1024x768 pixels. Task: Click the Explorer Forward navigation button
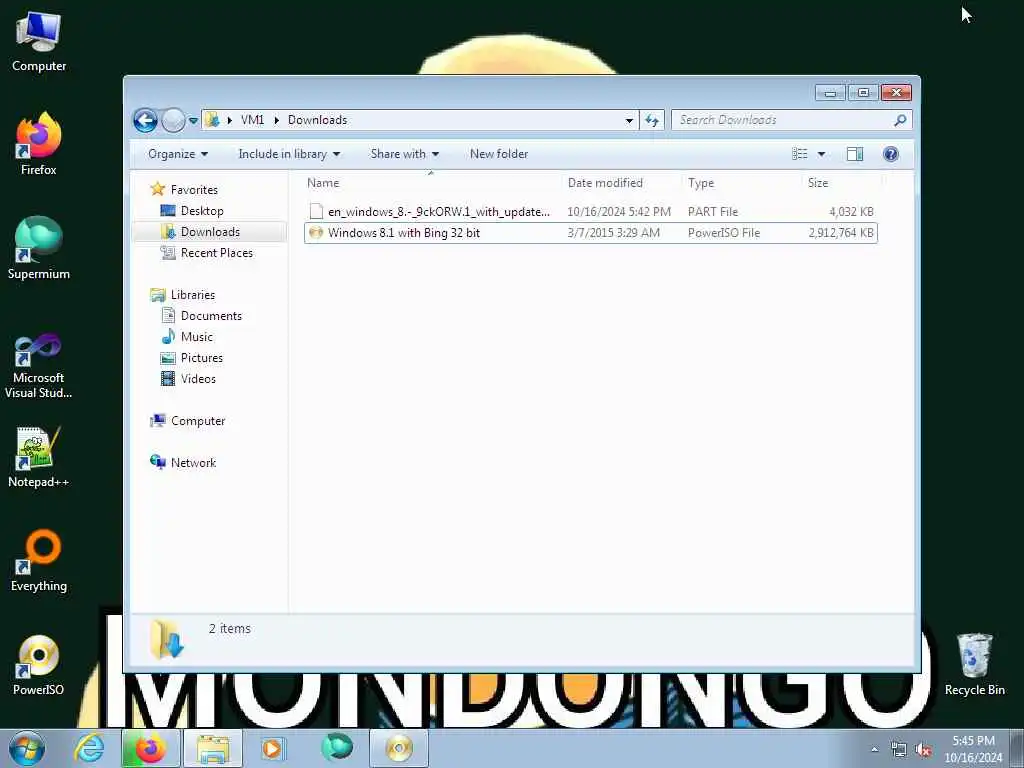[173, 120]
